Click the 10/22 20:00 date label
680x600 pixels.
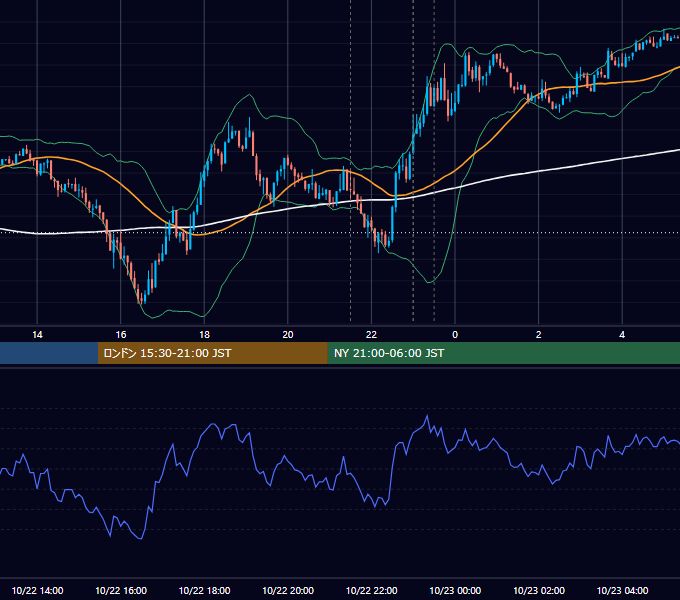tap(288, 590)
